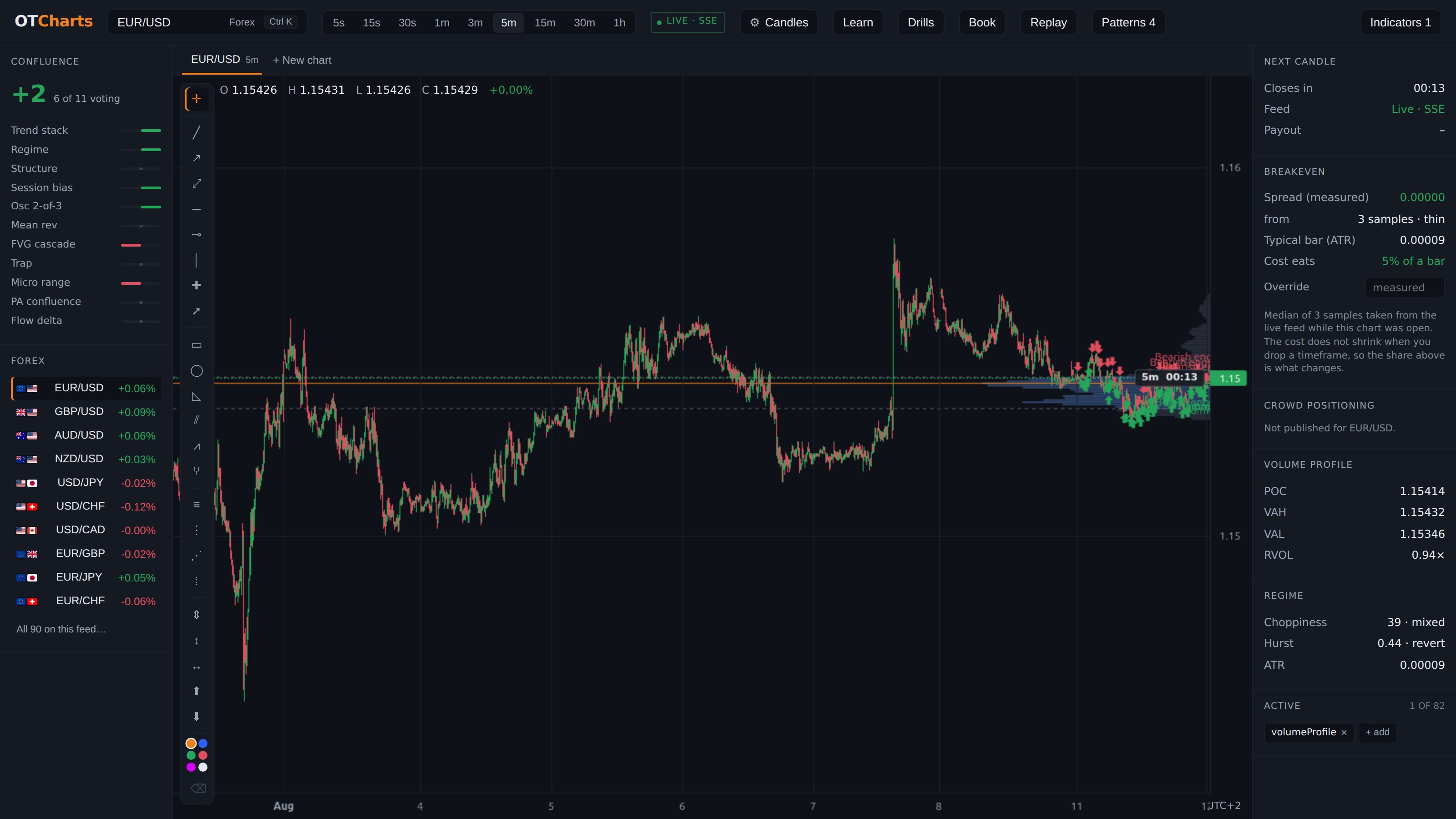
Task: Select the bold arrow annotation tool
Action: [196, 311]
